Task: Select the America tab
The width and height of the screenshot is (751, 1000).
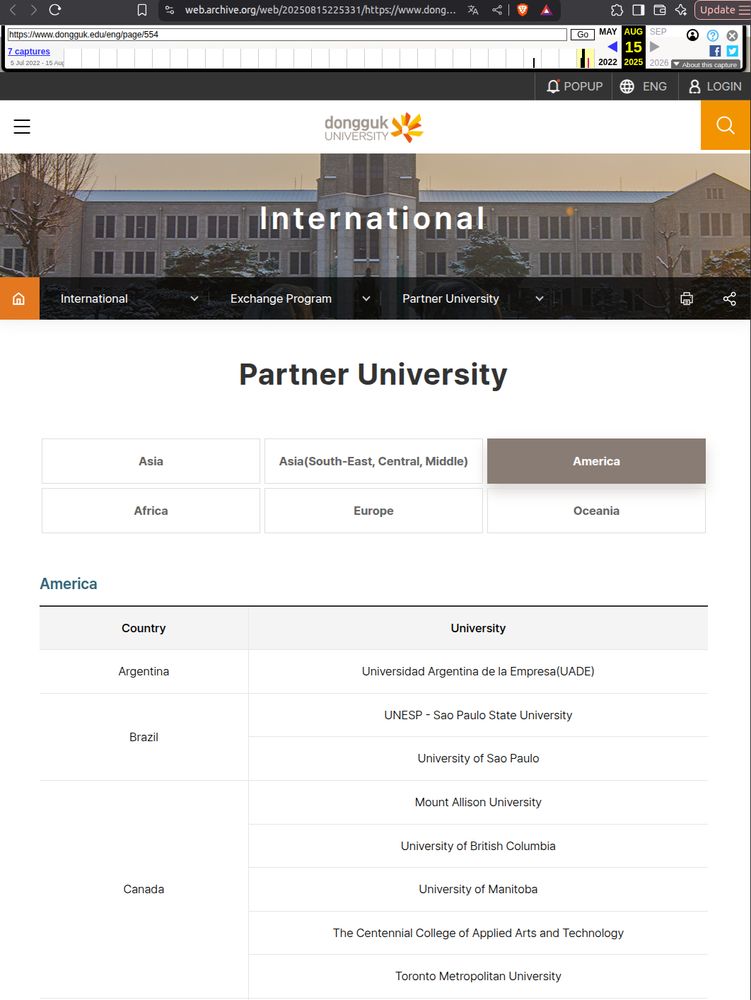Action: 596,461
